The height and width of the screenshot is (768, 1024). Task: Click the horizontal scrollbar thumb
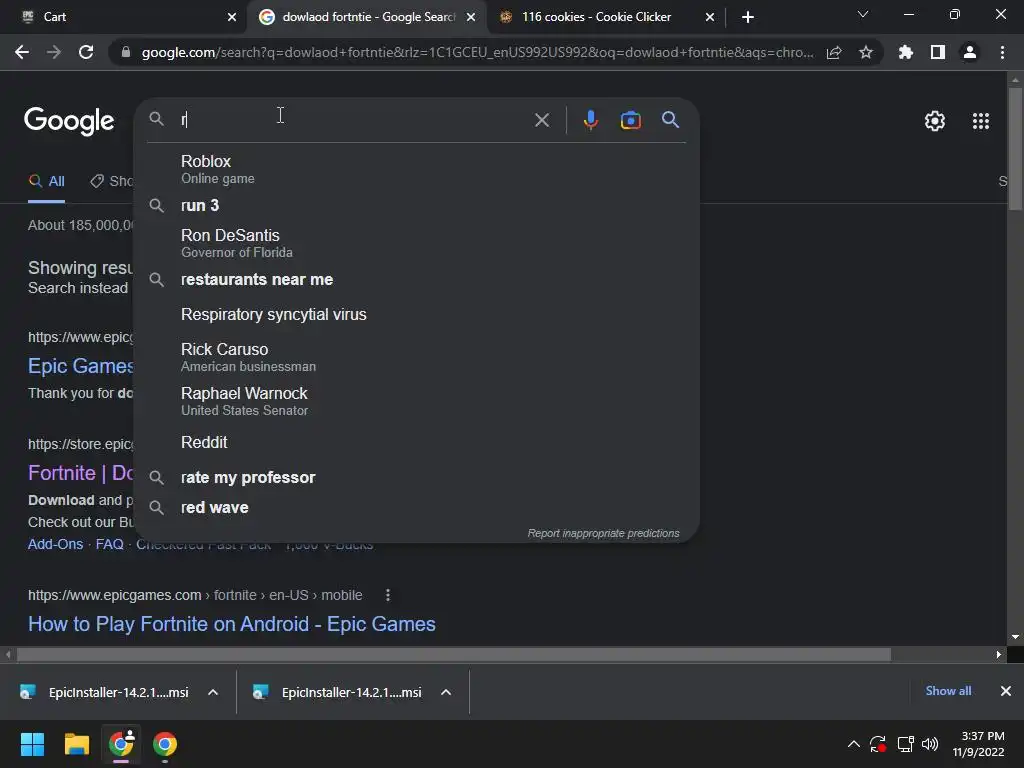coord(454,654)
